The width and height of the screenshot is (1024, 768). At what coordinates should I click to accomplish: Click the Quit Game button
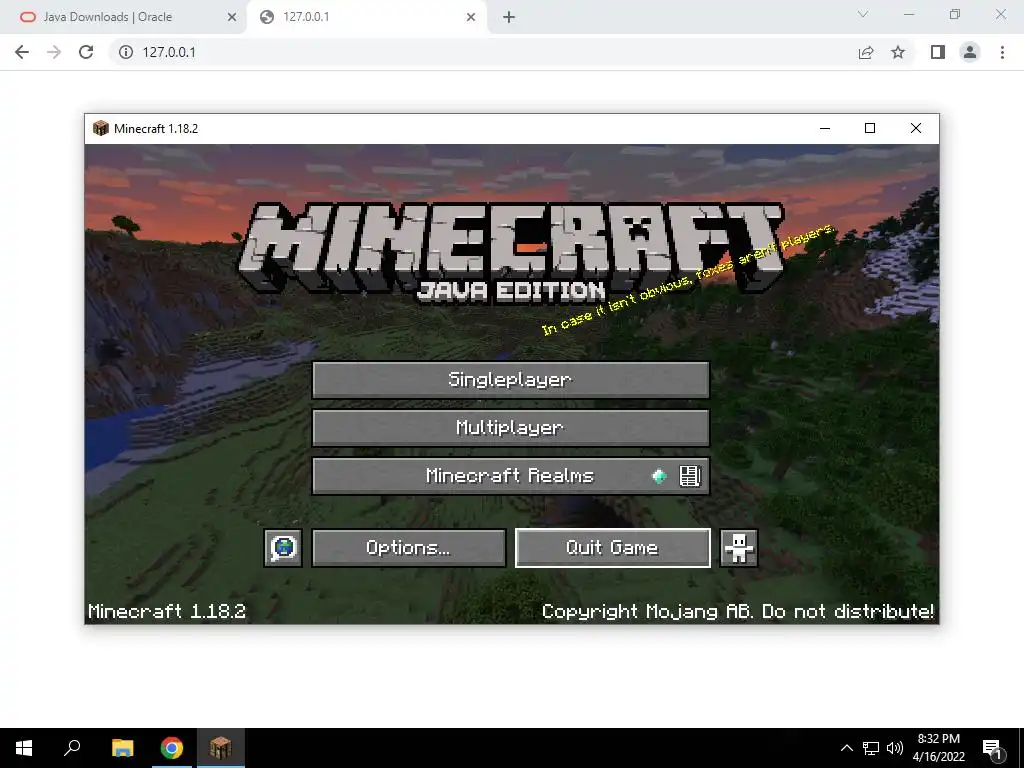click(x=613, y=548)
